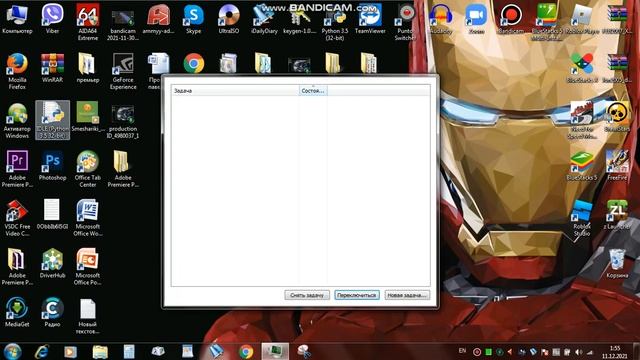Click Новая задача... button

(x=407, y=295)
